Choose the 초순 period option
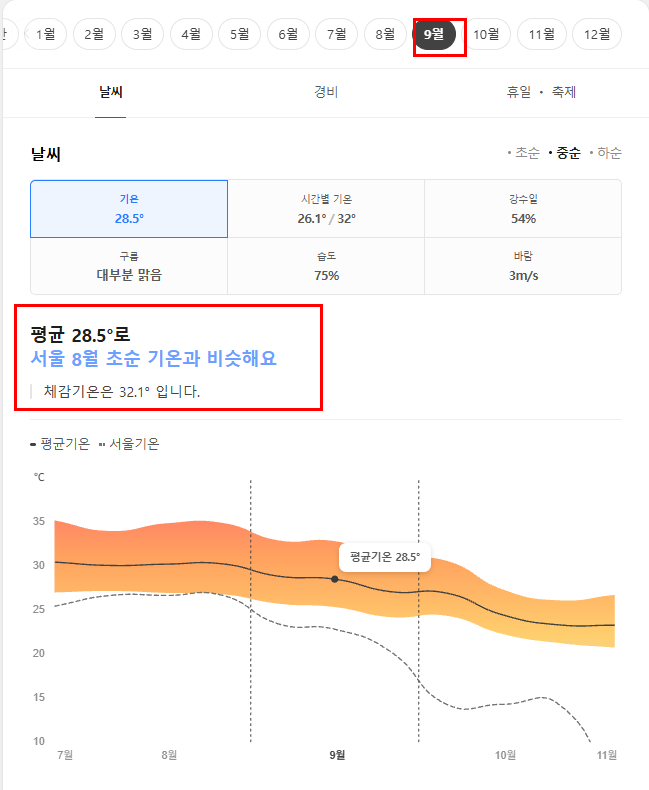The image size is (649, 790). tap(524, 153)
